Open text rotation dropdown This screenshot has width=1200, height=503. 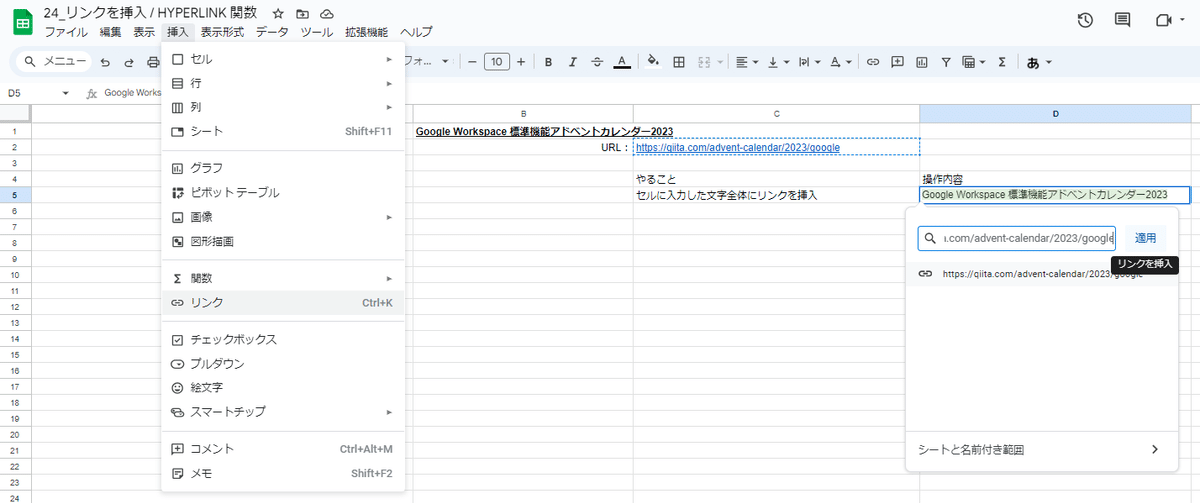point(841,62)
